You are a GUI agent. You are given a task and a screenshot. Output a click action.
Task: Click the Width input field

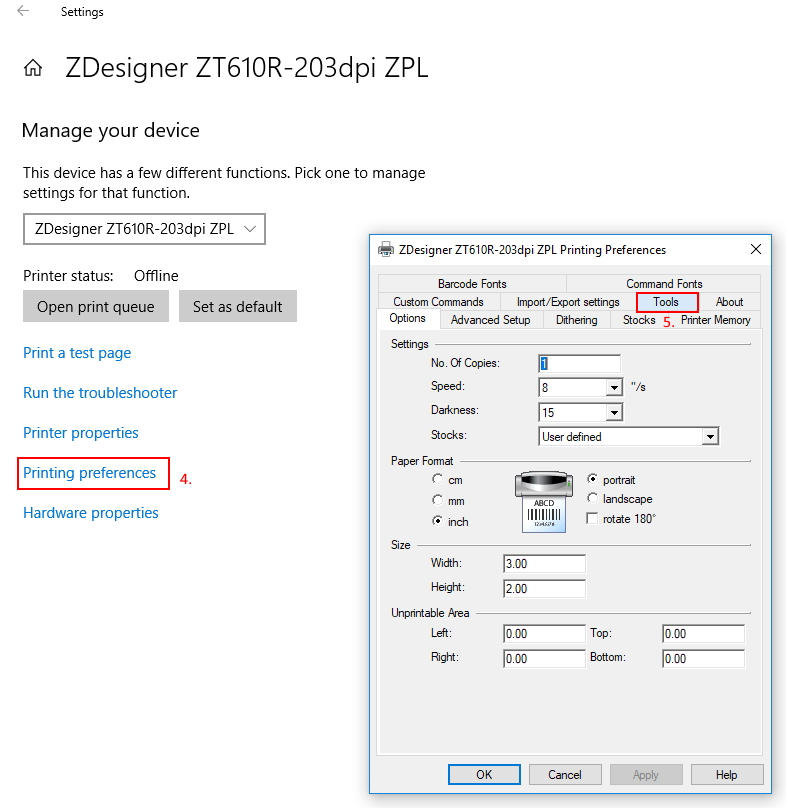coord(544,564)
